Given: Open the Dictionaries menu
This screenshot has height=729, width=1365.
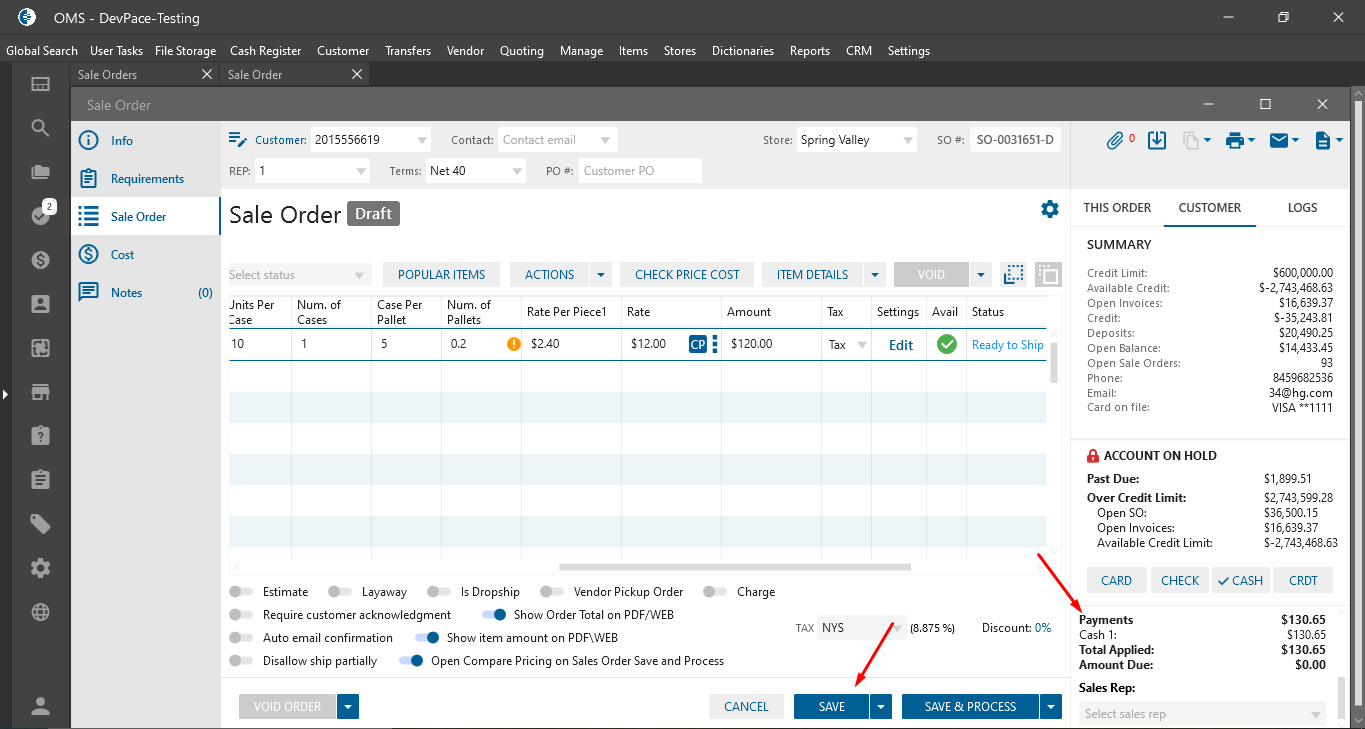Looking at the screenshot, I should 743,51.
